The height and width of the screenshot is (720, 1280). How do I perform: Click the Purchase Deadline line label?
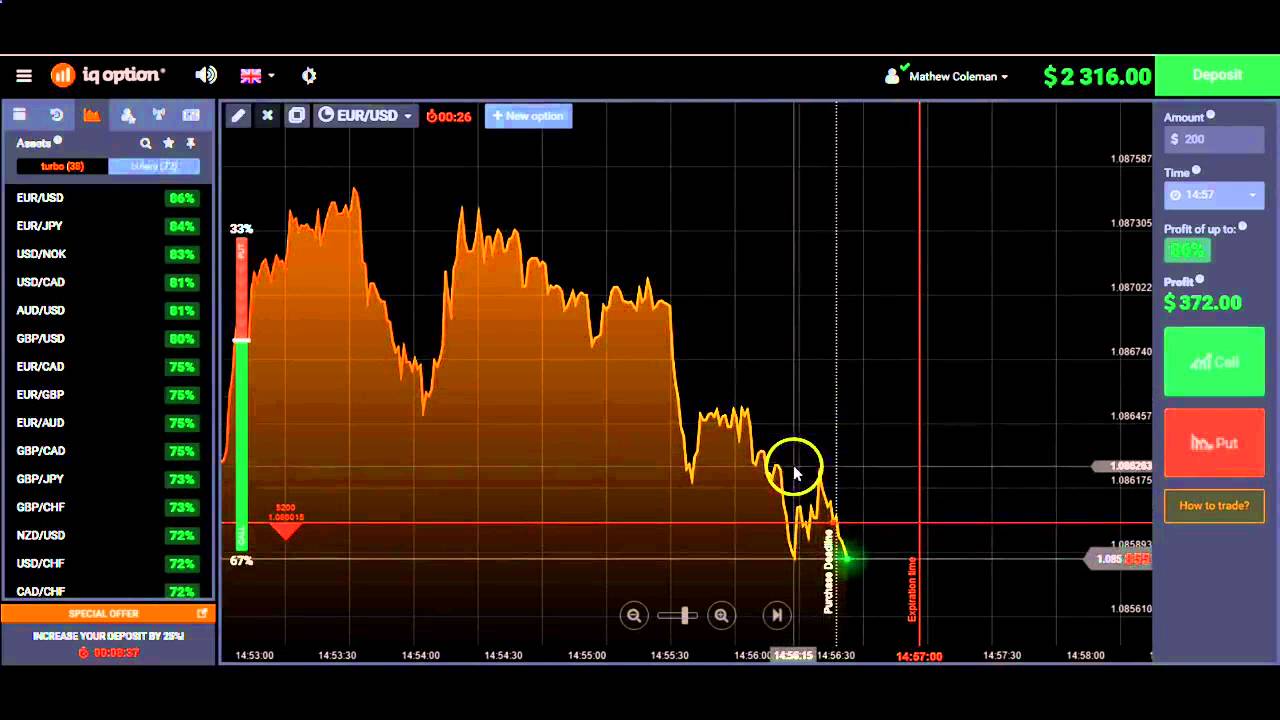click(x=828, y=572)
